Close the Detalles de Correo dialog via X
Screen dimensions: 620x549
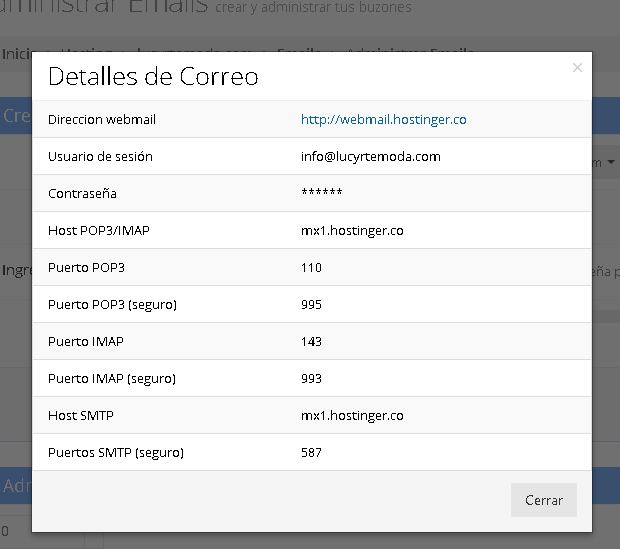tap(577, 68)
